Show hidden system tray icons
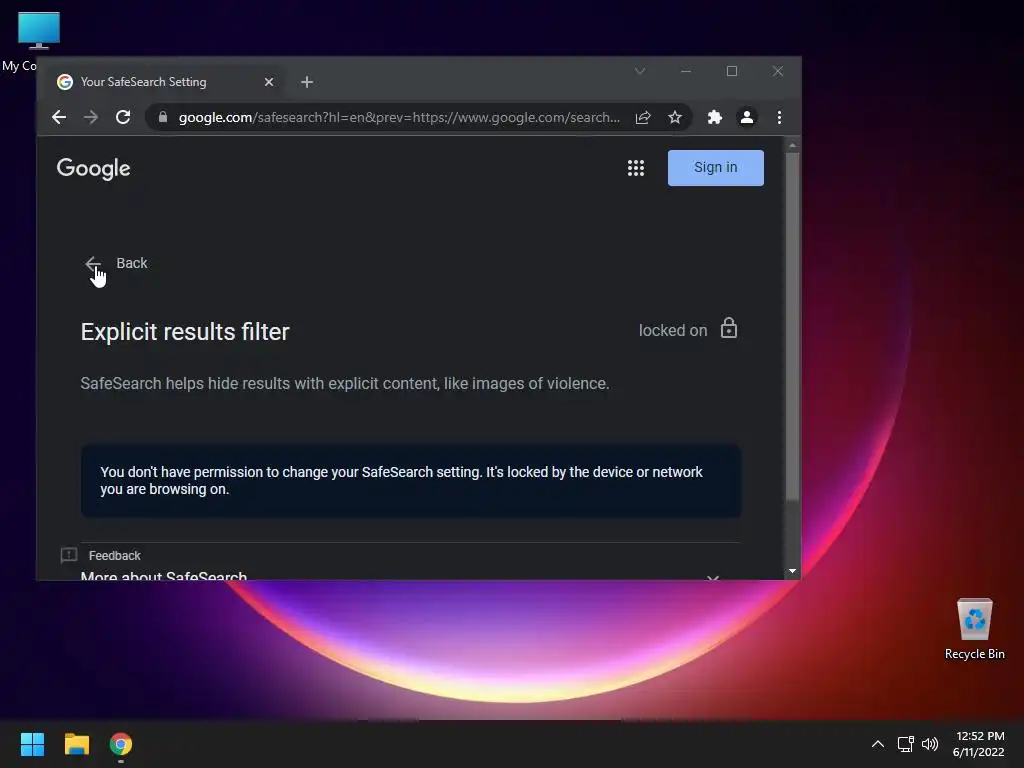1024x768 pixels. click(x=878, y=744)
